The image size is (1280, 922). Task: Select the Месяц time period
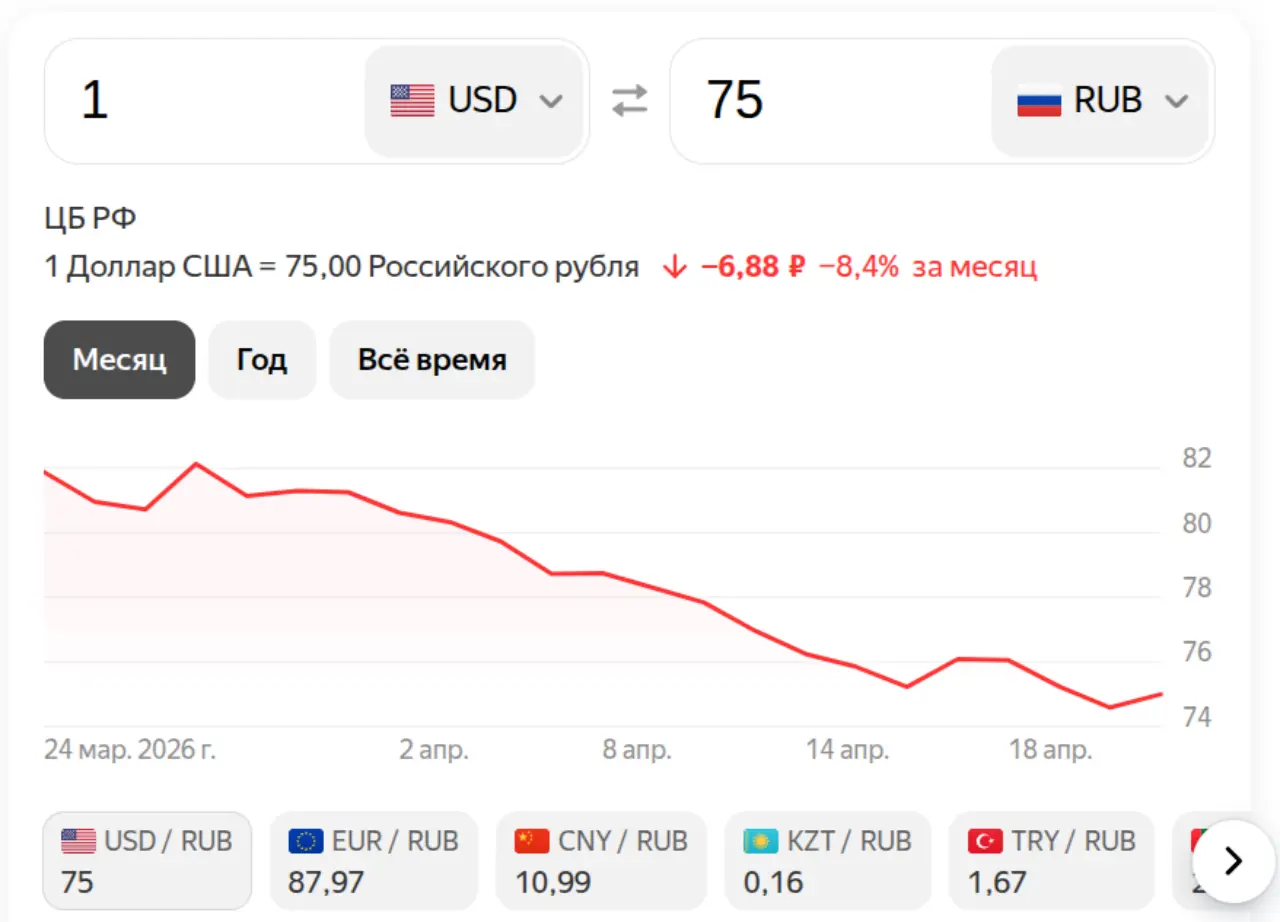tap(119, 360)
